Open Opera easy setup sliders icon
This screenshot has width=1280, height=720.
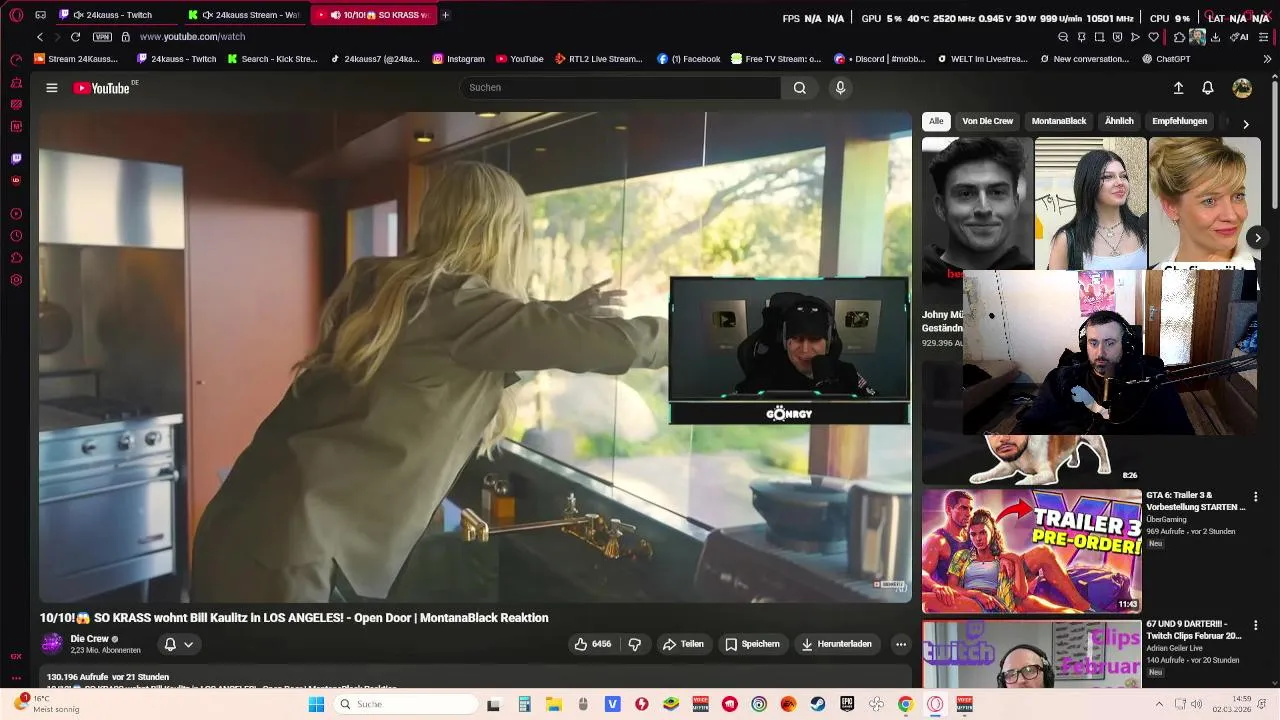[1265, 37]
